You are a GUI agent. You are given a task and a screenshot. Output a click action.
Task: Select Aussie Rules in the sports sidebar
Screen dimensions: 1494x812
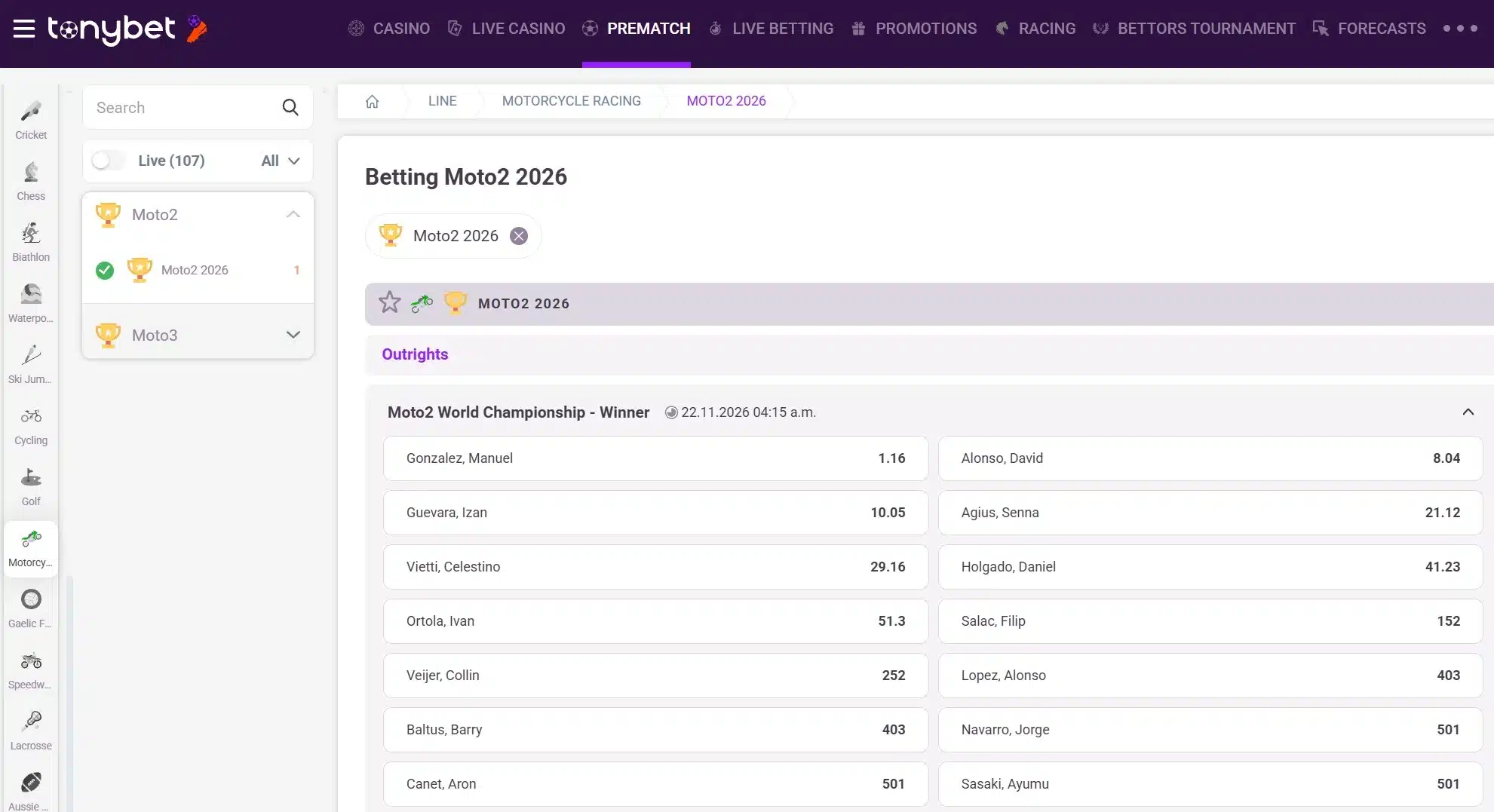pyautogui.click(x=31, y=791)
